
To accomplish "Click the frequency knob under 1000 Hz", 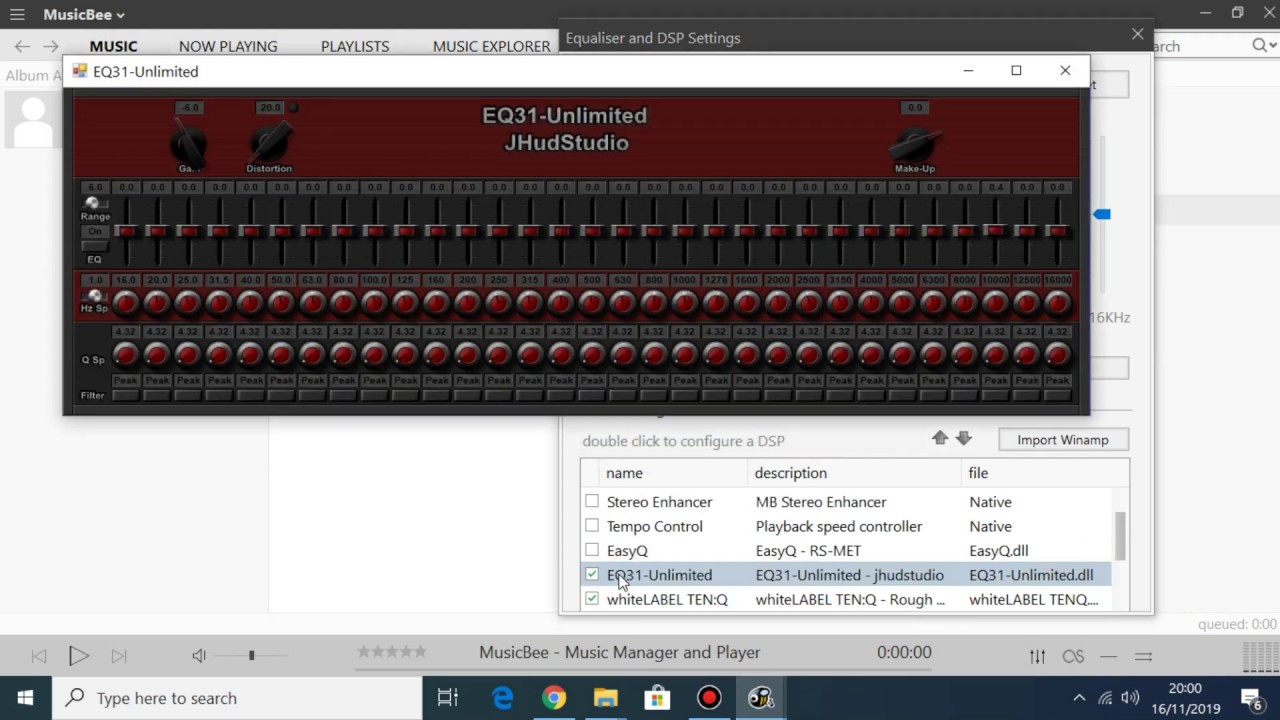I will pos(685,303).
